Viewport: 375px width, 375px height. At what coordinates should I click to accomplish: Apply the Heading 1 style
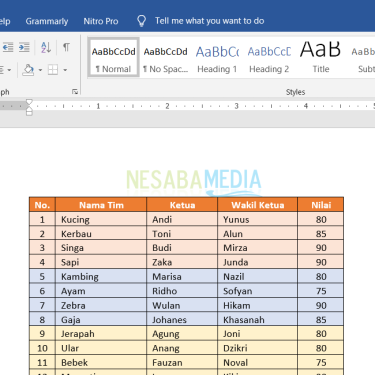217,58
